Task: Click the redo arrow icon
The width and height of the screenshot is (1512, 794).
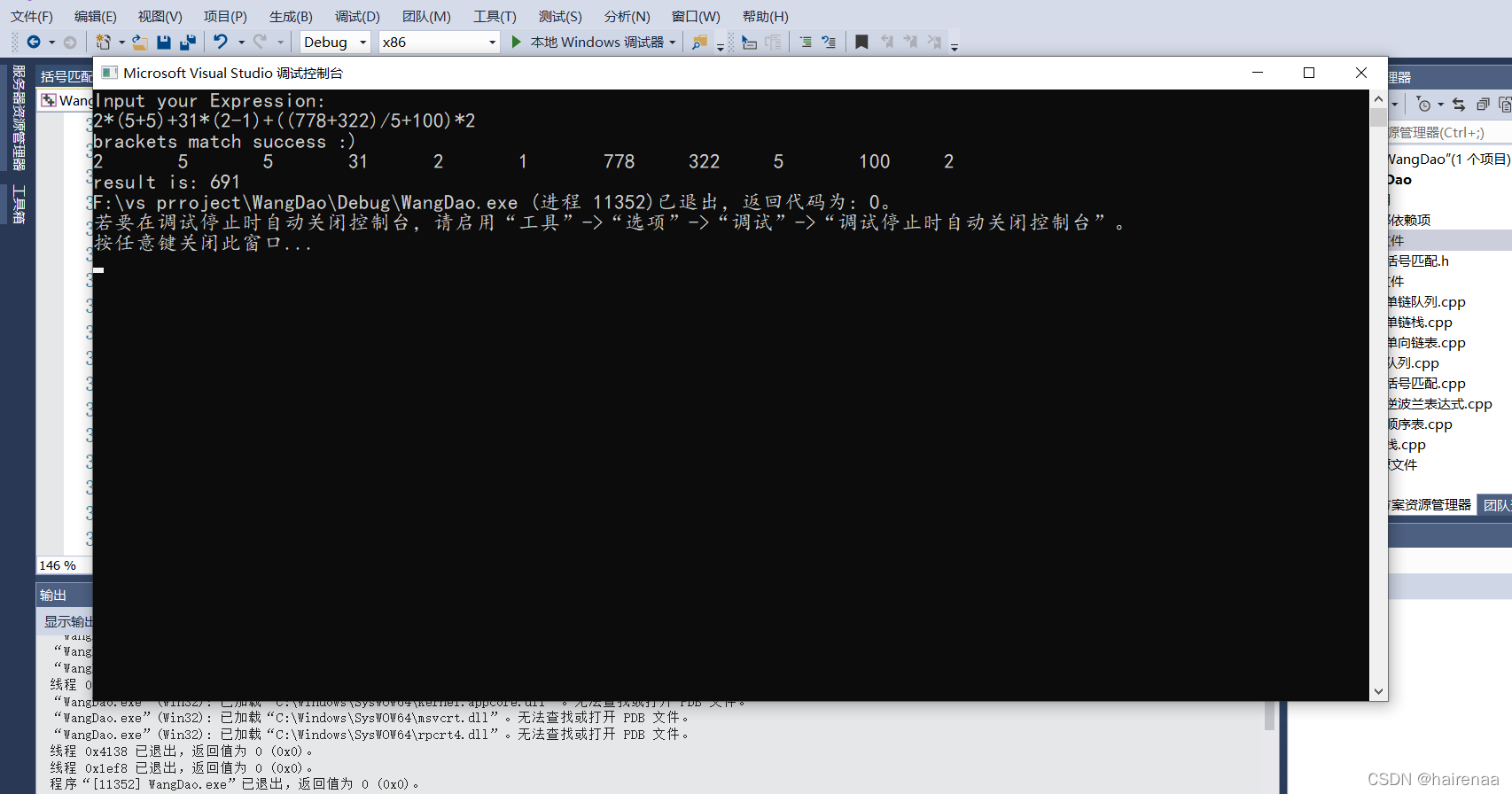Action: (x=261, y=42)
